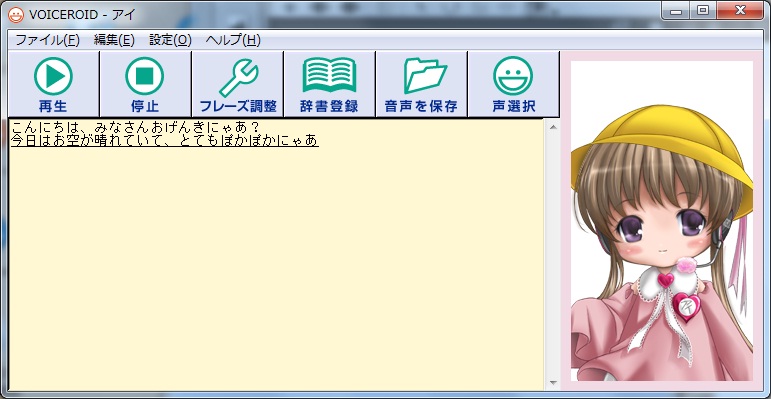Click the underlined line 今日はお空が晴れていて
This screenshot has width=771, height=399.
(165, 141)
